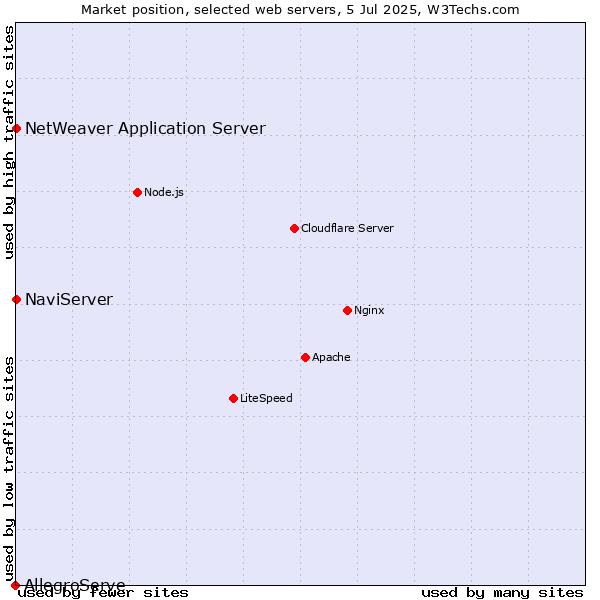Select the 'AllegroServe' label text
The image size is (600, 600).
[75, 585]
